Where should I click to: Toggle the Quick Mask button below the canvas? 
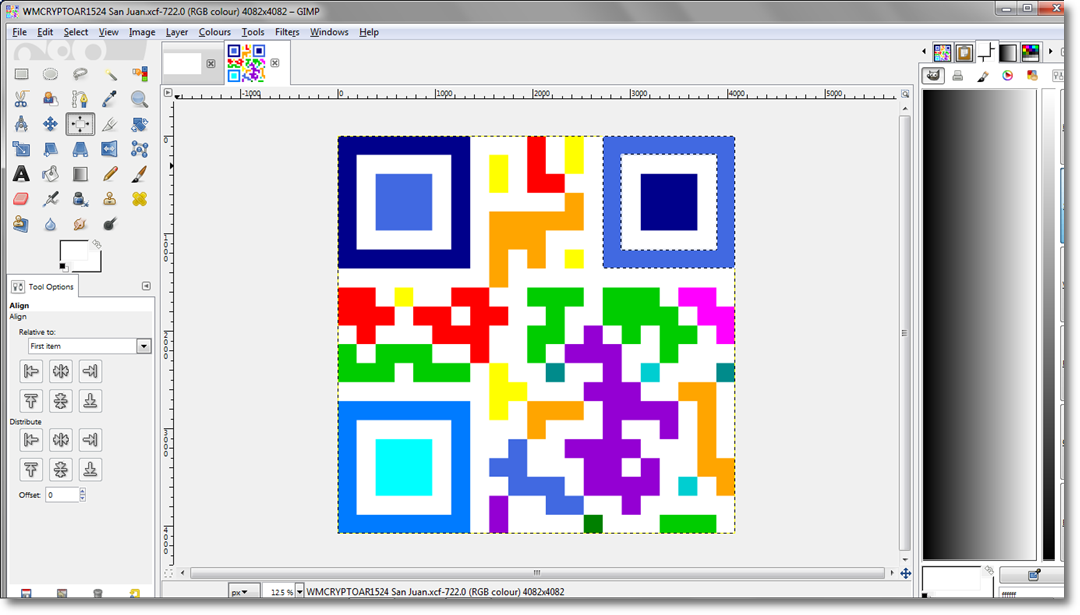pos(168,573)
